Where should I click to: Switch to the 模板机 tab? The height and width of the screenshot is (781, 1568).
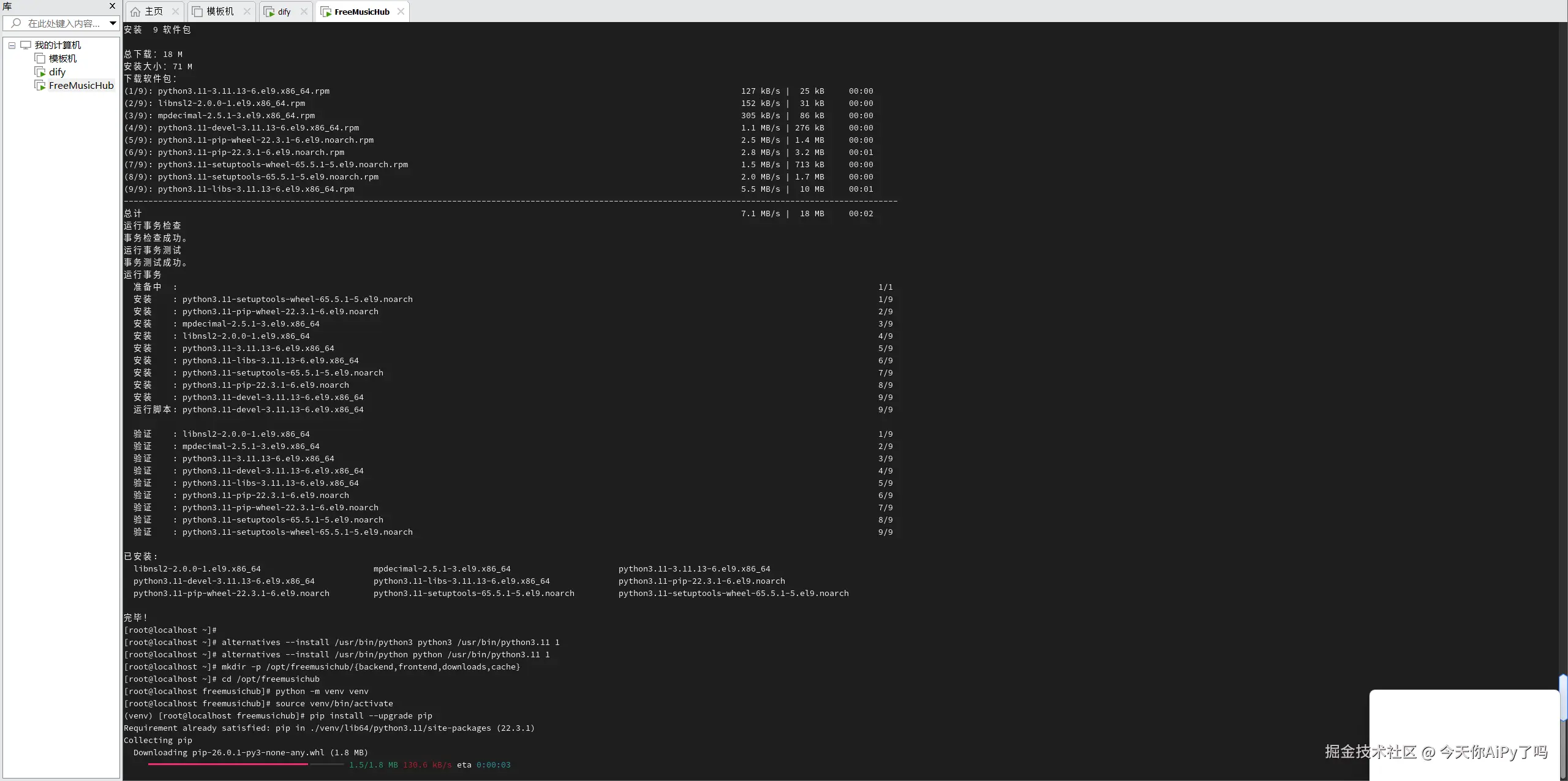point(219,12)
